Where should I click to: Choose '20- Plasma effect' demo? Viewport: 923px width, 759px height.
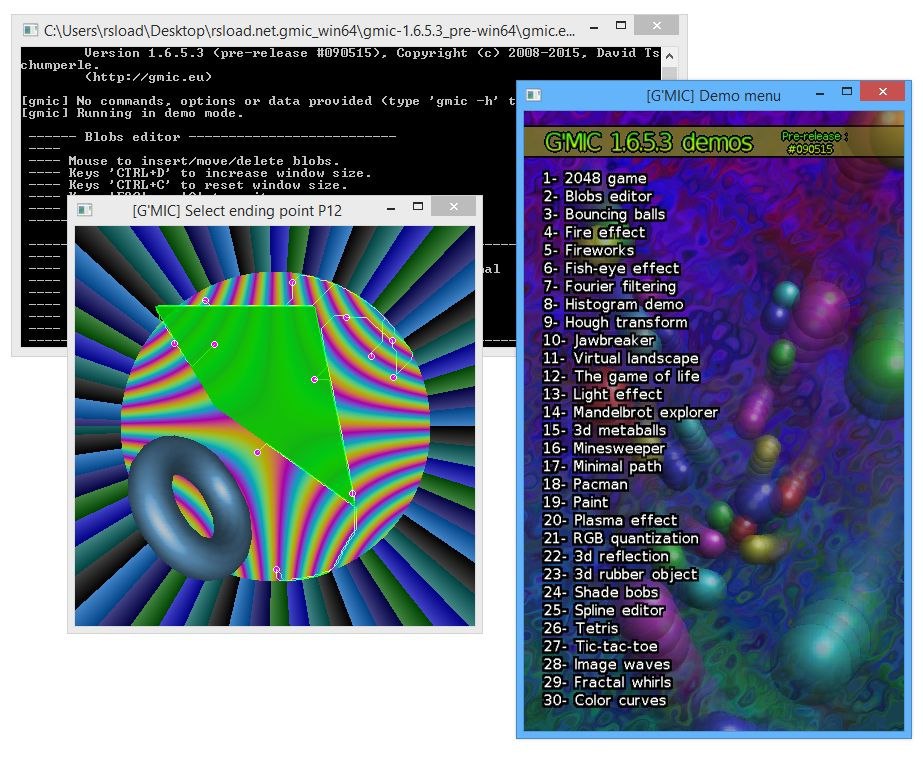(610, 520)
